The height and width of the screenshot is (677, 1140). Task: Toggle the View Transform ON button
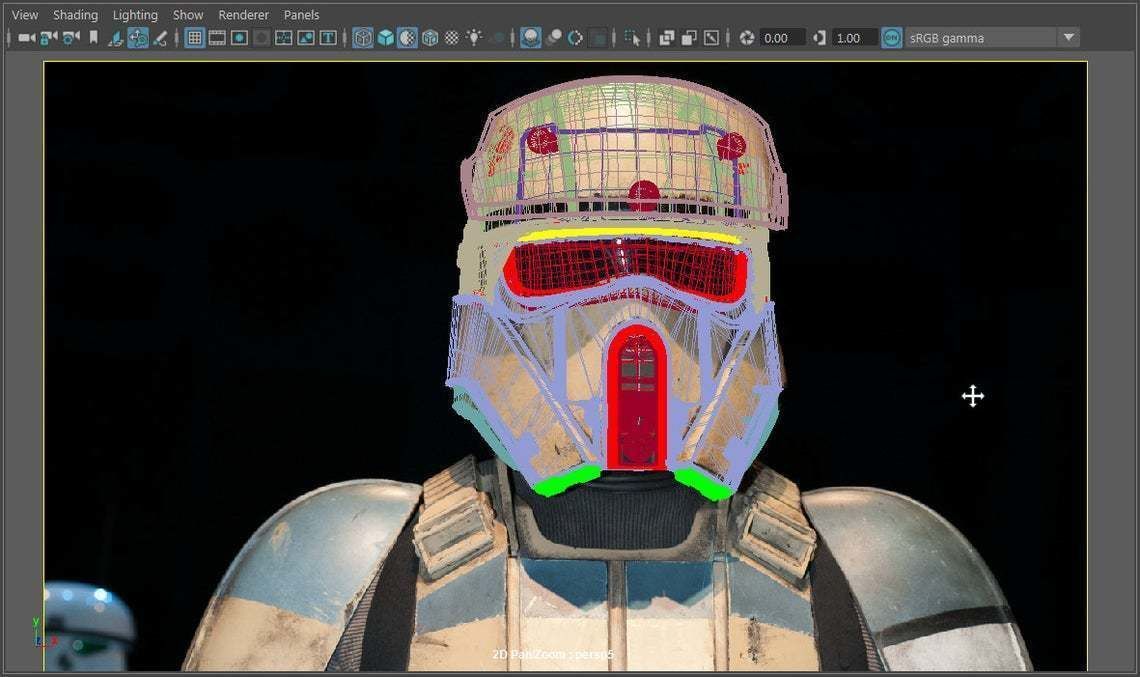[x=891, y=38]
